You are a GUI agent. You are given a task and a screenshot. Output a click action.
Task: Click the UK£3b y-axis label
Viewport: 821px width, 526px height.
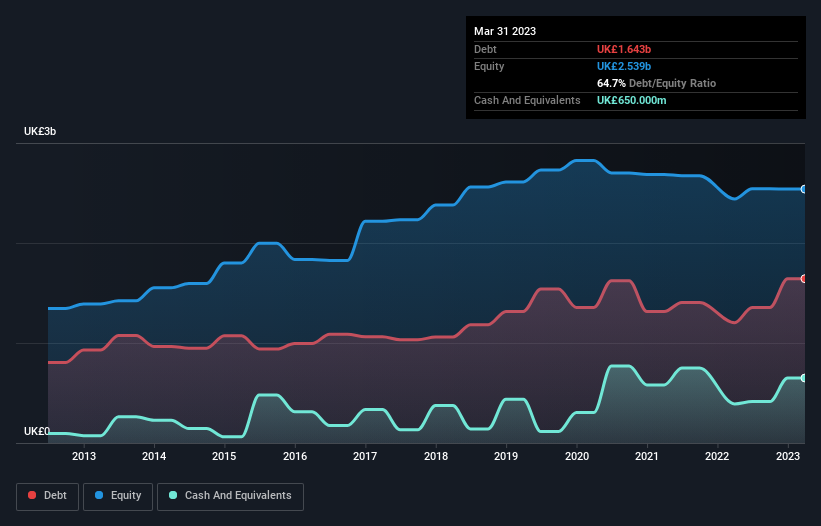pos(40,131)
